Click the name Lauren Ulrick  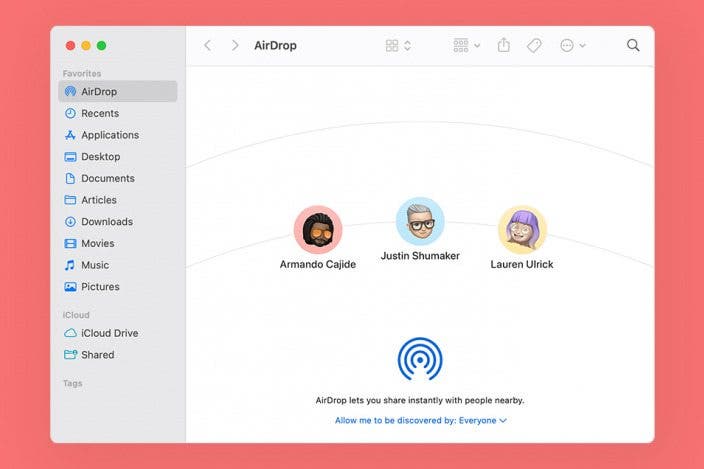(x=522, y=264)
